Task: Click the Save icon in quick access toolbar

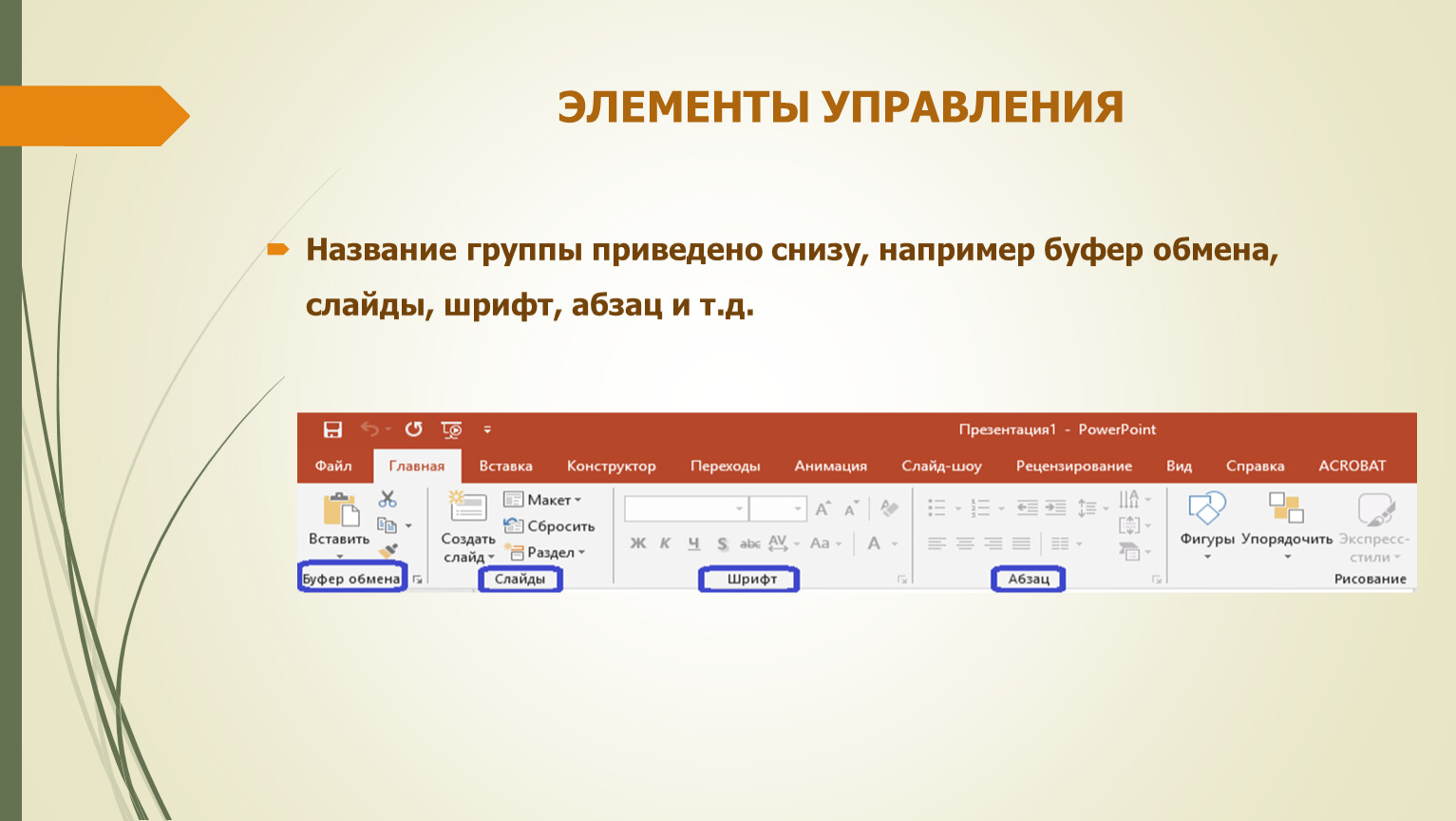Action: [332, 430]
